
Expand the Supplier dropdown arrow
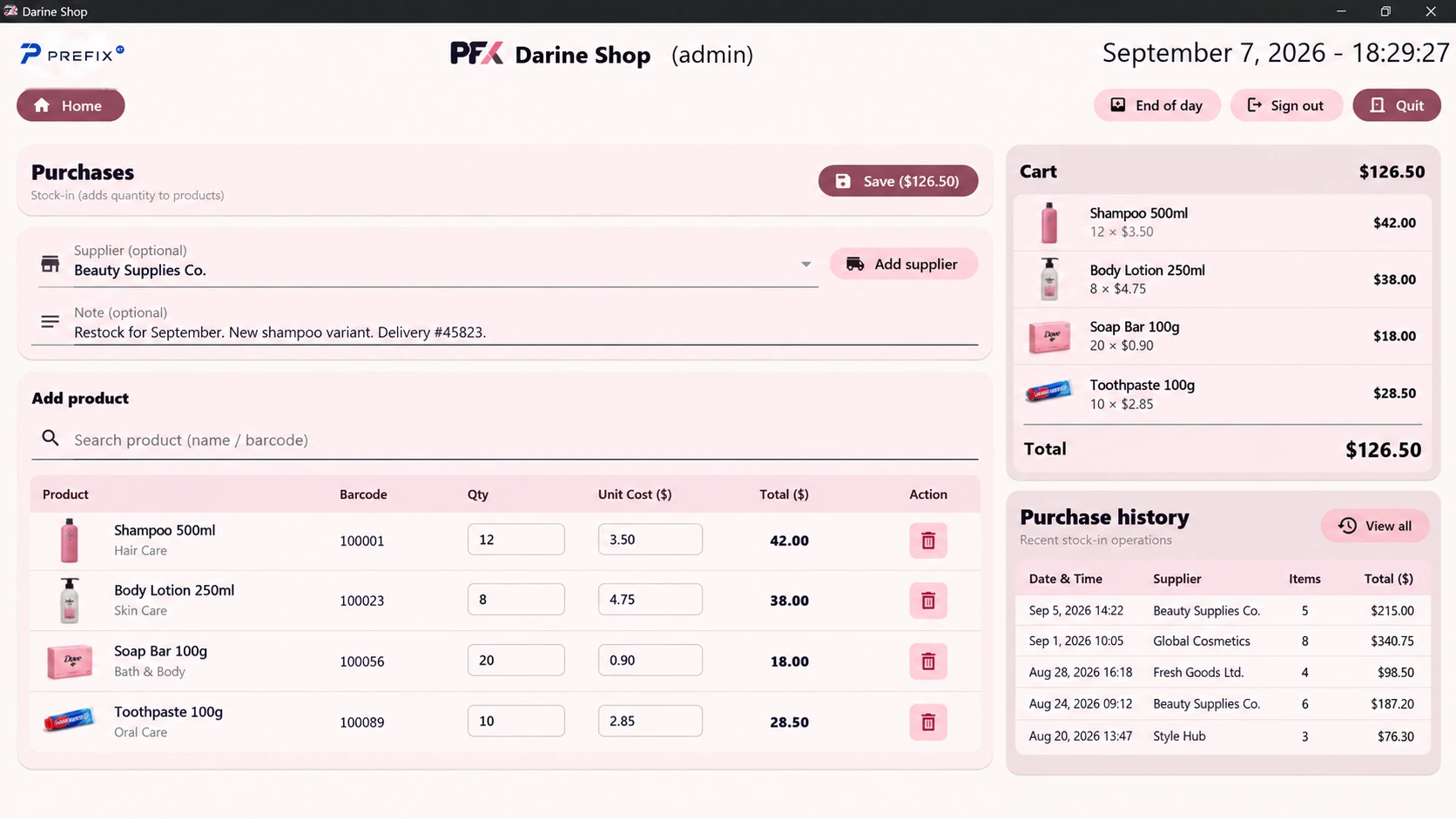pos(806,264)
